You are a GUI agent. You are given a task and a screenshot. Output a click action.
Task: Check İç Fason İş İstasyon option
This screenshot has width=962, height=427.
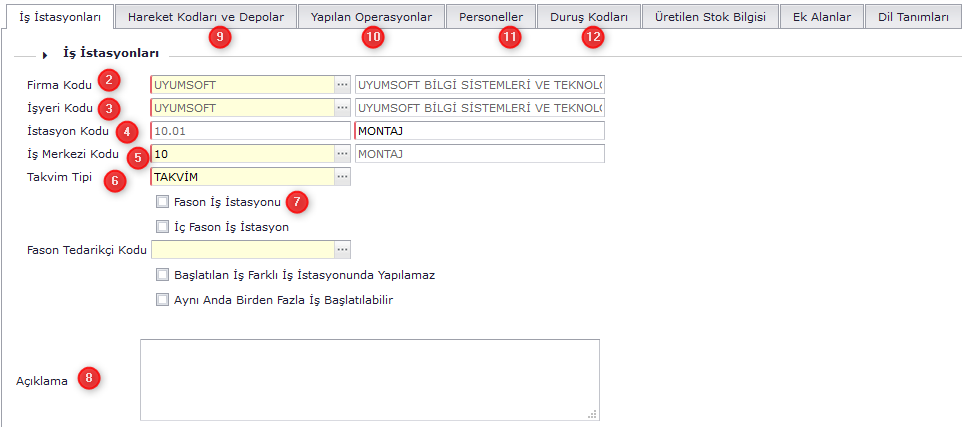163,227
